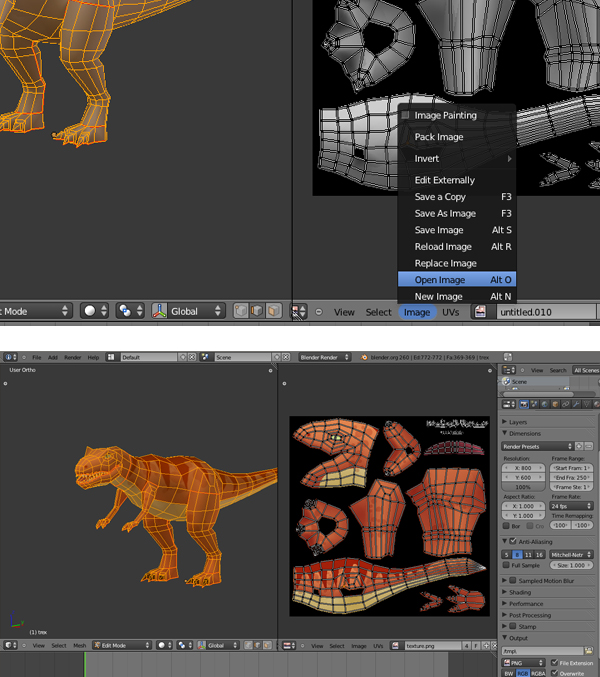Choose New Image from the menu
The image size is (600, 677).
point(457,297)
